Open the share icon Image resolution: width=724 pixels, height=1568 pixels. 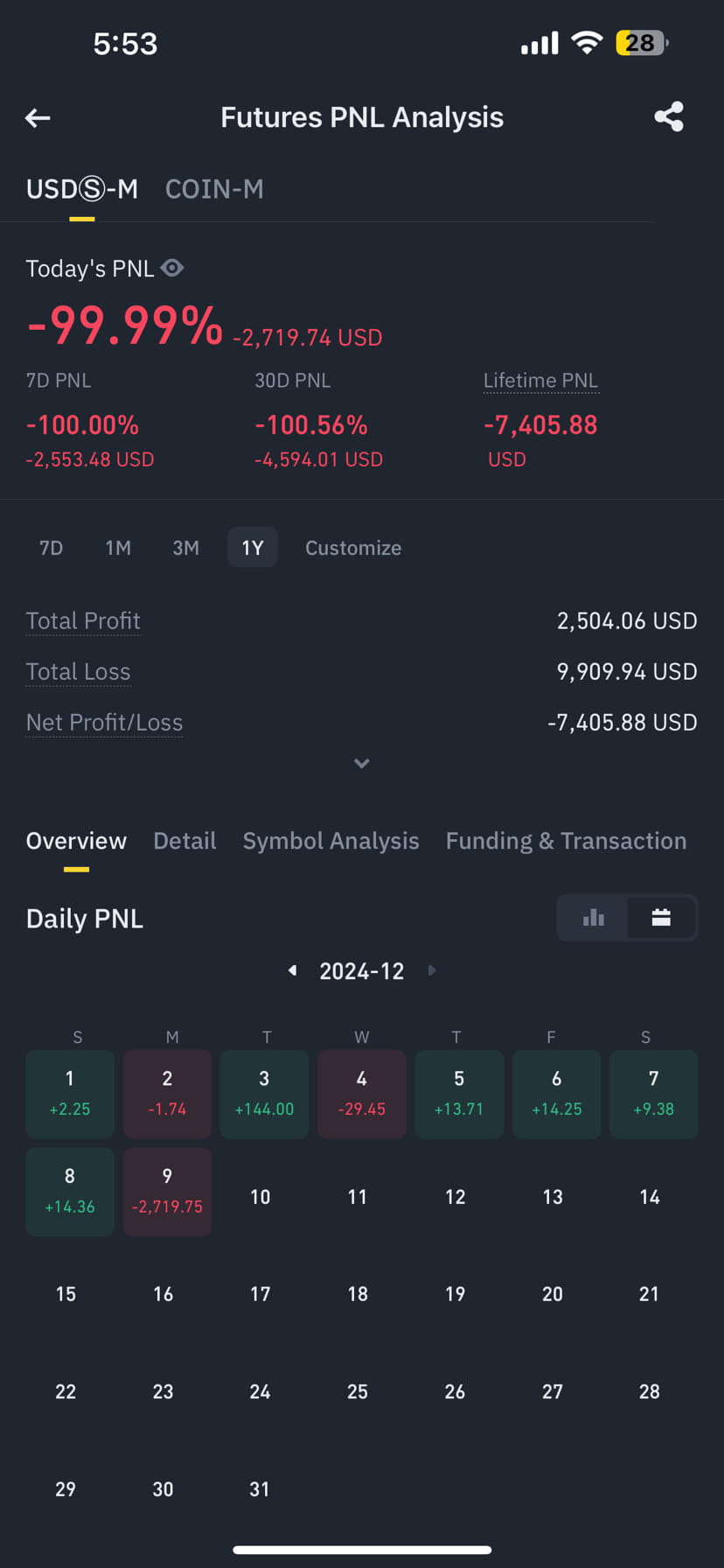pyautogui.click(x=669, y=117)
